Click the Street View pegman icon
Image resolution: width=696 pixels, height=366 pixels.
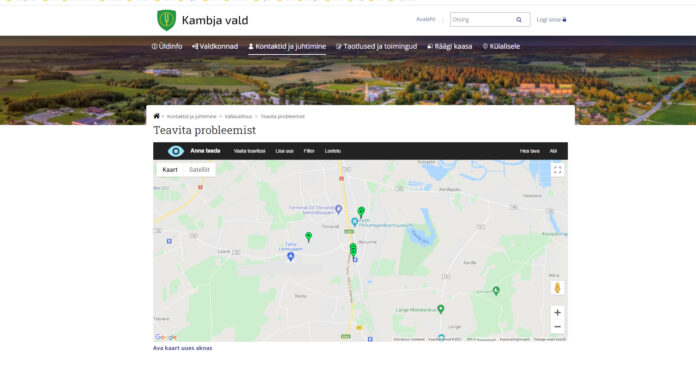558,288
